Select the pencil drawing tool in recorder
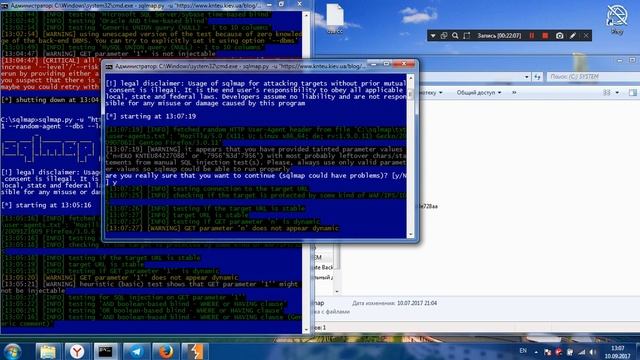640x360 pixels. tap(573, 36)
